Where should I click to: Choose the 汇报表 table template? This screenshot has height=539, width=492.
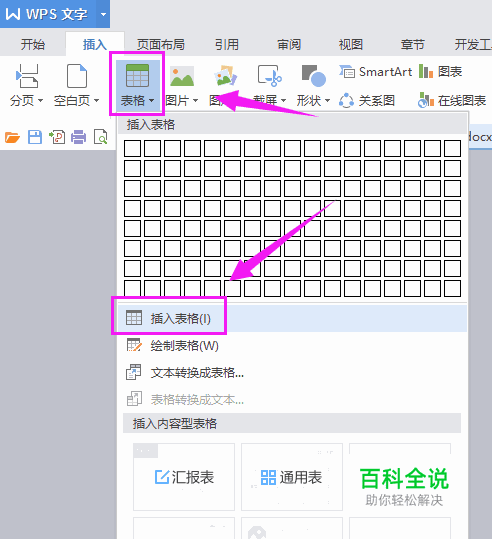tap(184, 477)
